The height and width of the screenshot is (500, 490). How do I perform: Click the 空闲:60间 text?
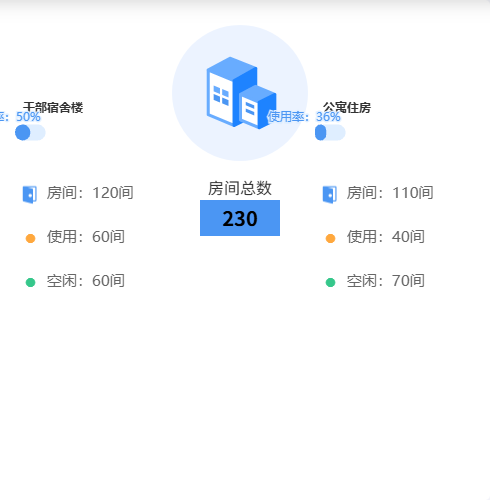(86, 281)
